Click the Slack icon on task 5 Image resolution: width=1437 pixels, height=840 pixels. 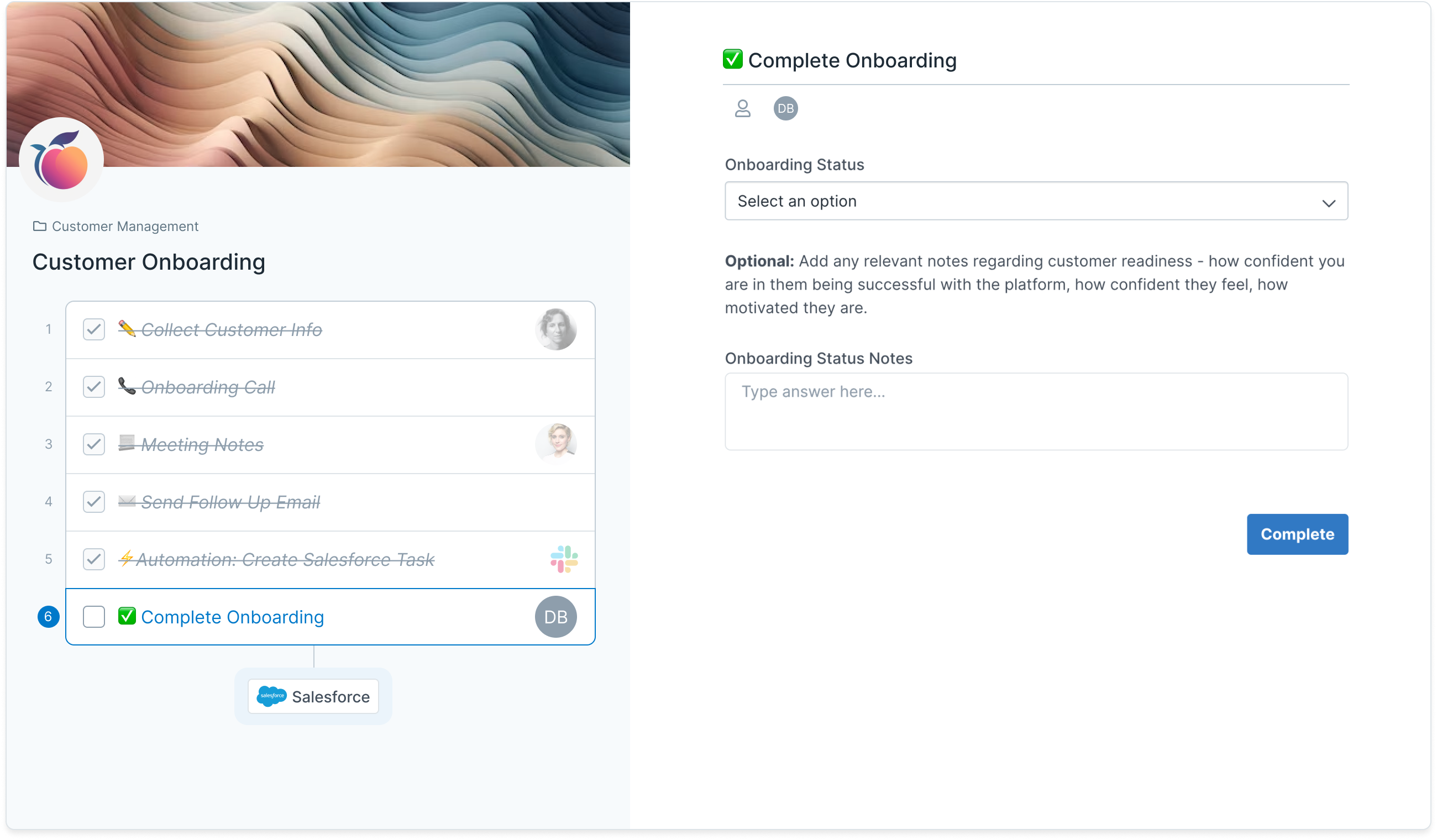pyautogui.click(x=564, y=559)
